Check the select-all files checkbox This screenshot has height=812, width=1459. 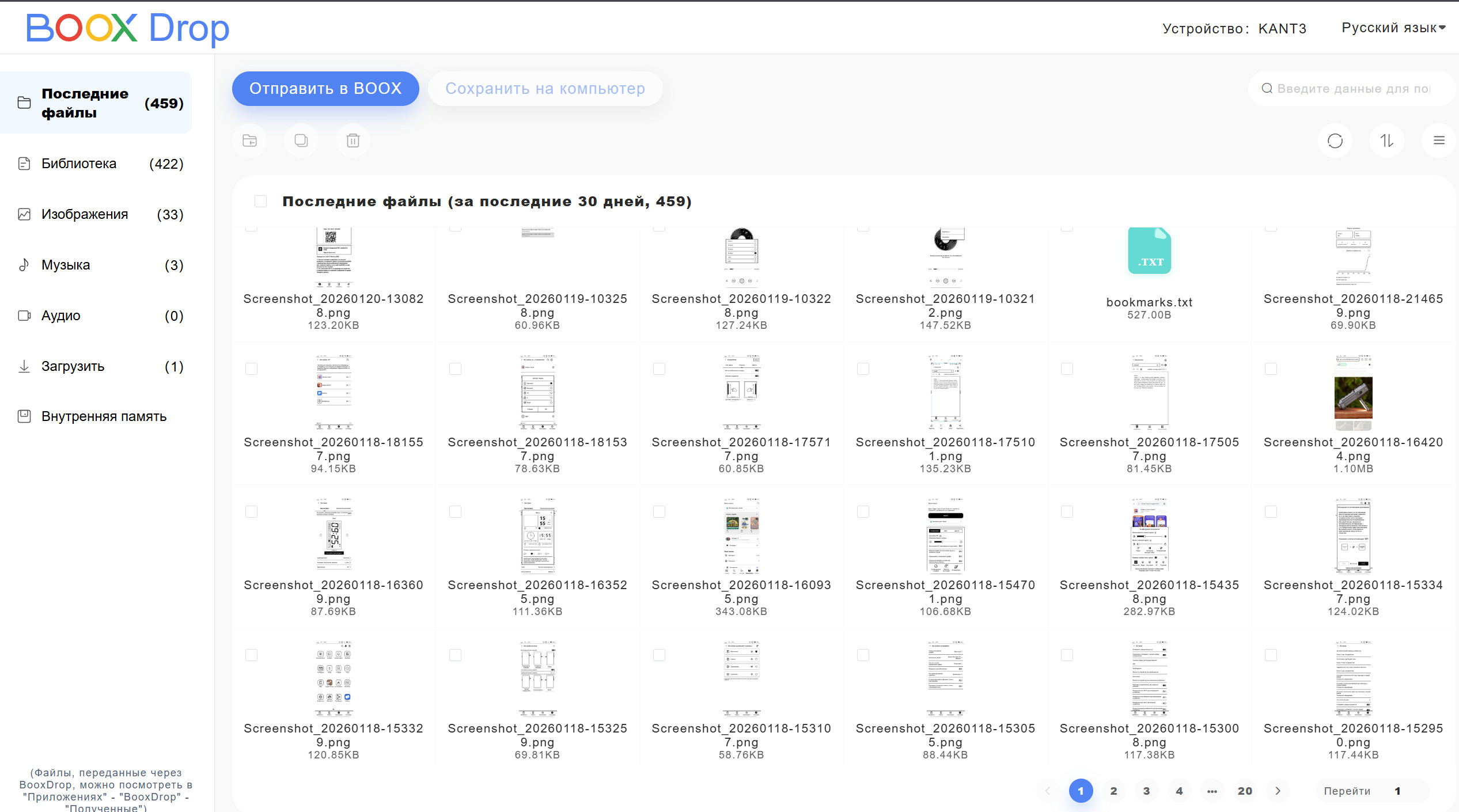tap(260, 202)
